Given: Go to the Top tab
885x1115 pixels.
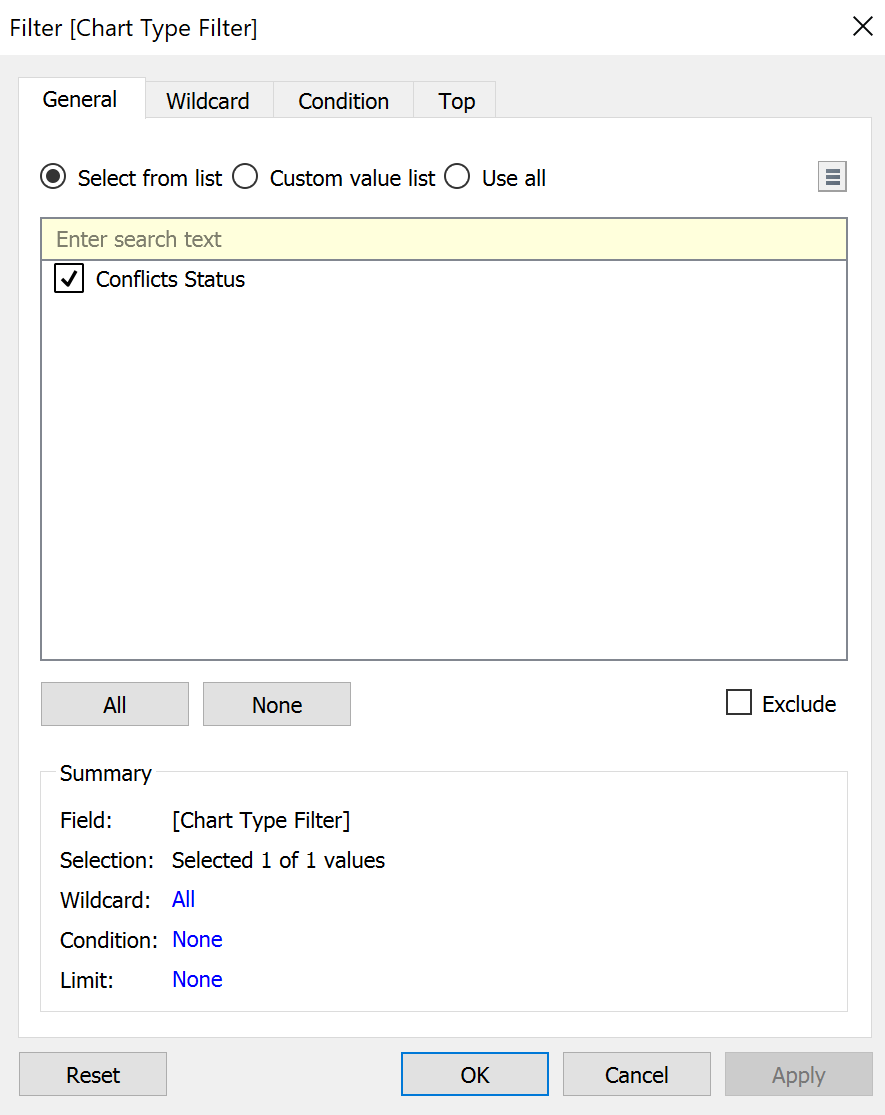Looking at the screenshot, I should tap(456, 101).
